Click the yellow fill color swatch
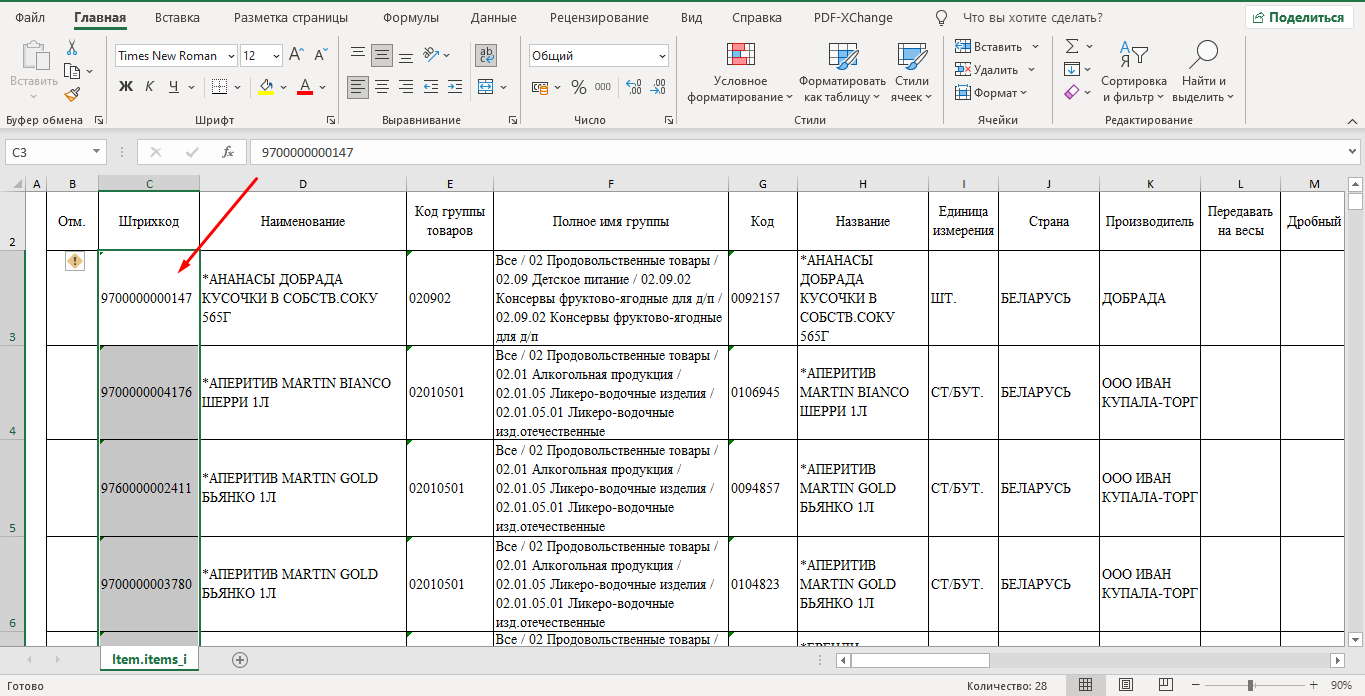 (265, 88)
